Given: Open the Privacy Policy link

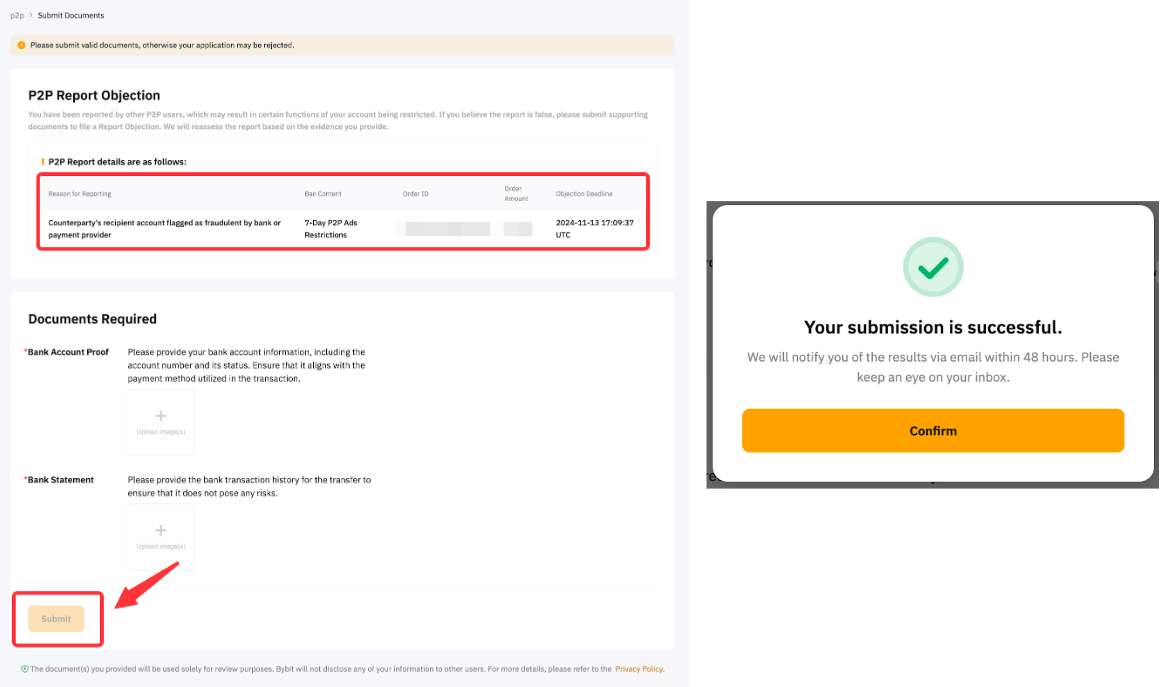Looking at the screenshot, I should click(639, 669).
